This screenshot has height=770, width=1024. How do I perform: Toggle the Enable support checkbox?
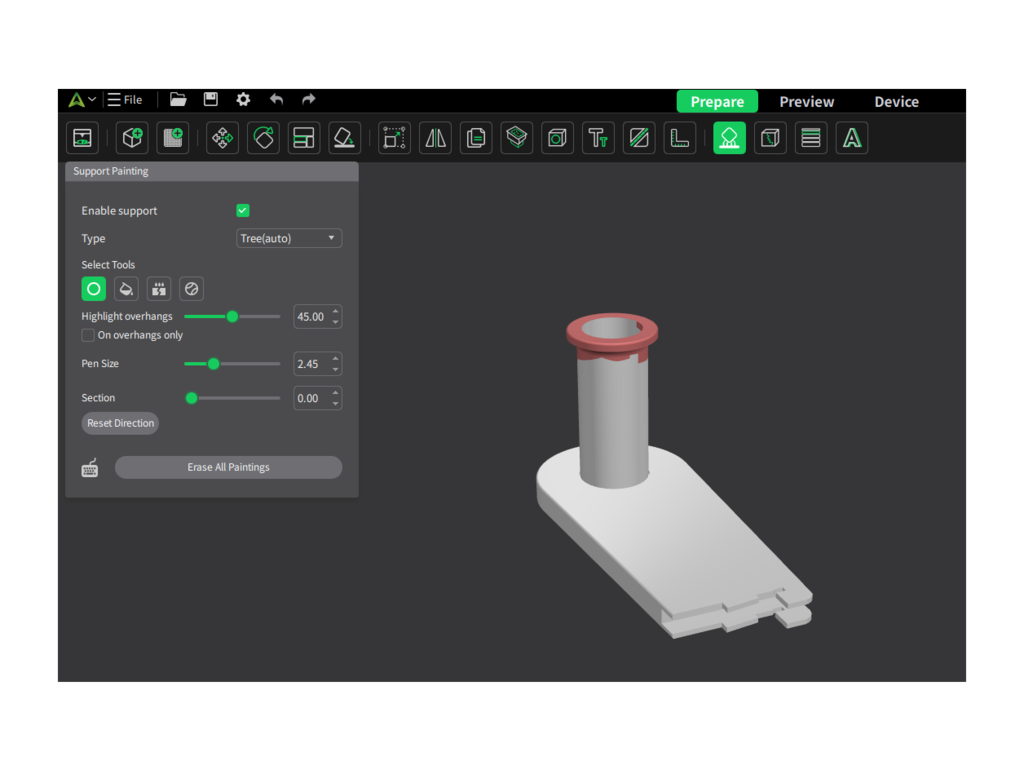click(x=243, y=210)
